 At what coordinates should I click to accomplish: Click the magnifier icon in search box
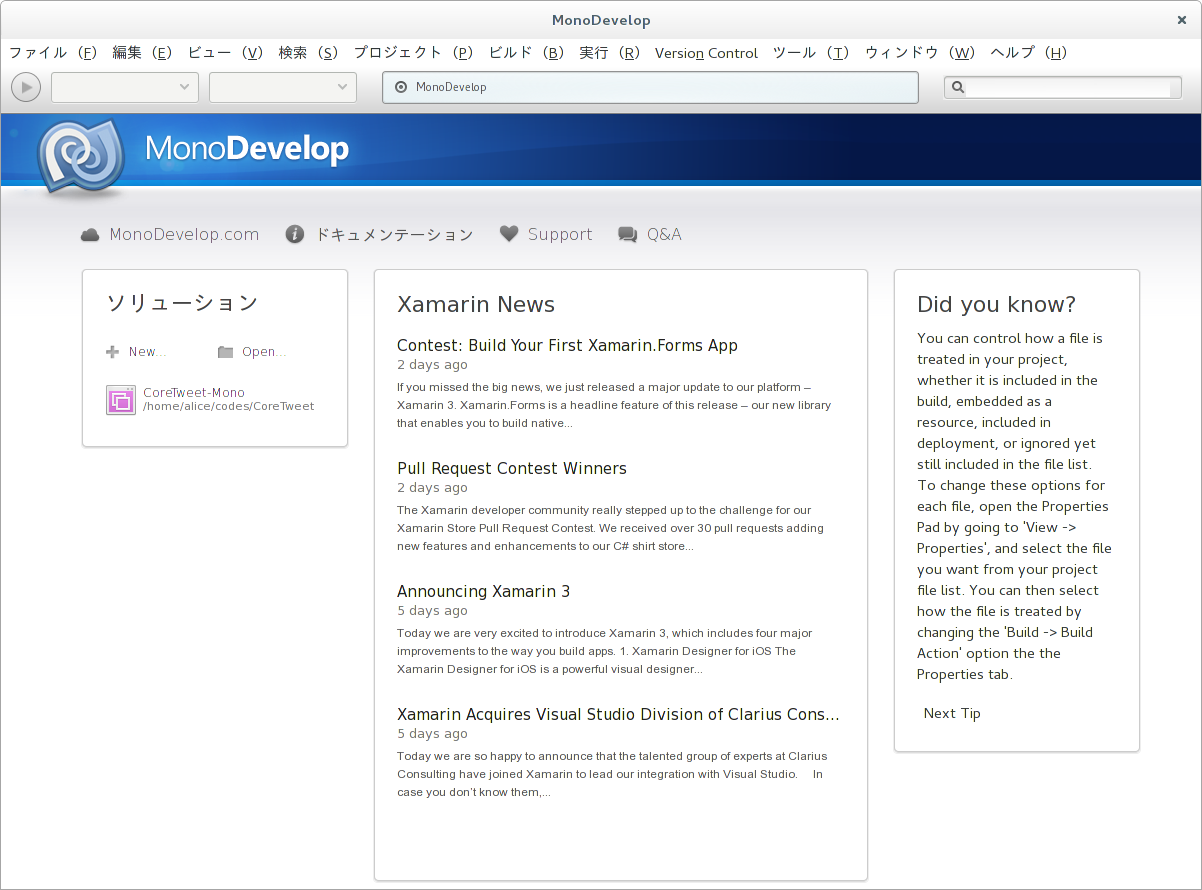click(x=958, y=87)
